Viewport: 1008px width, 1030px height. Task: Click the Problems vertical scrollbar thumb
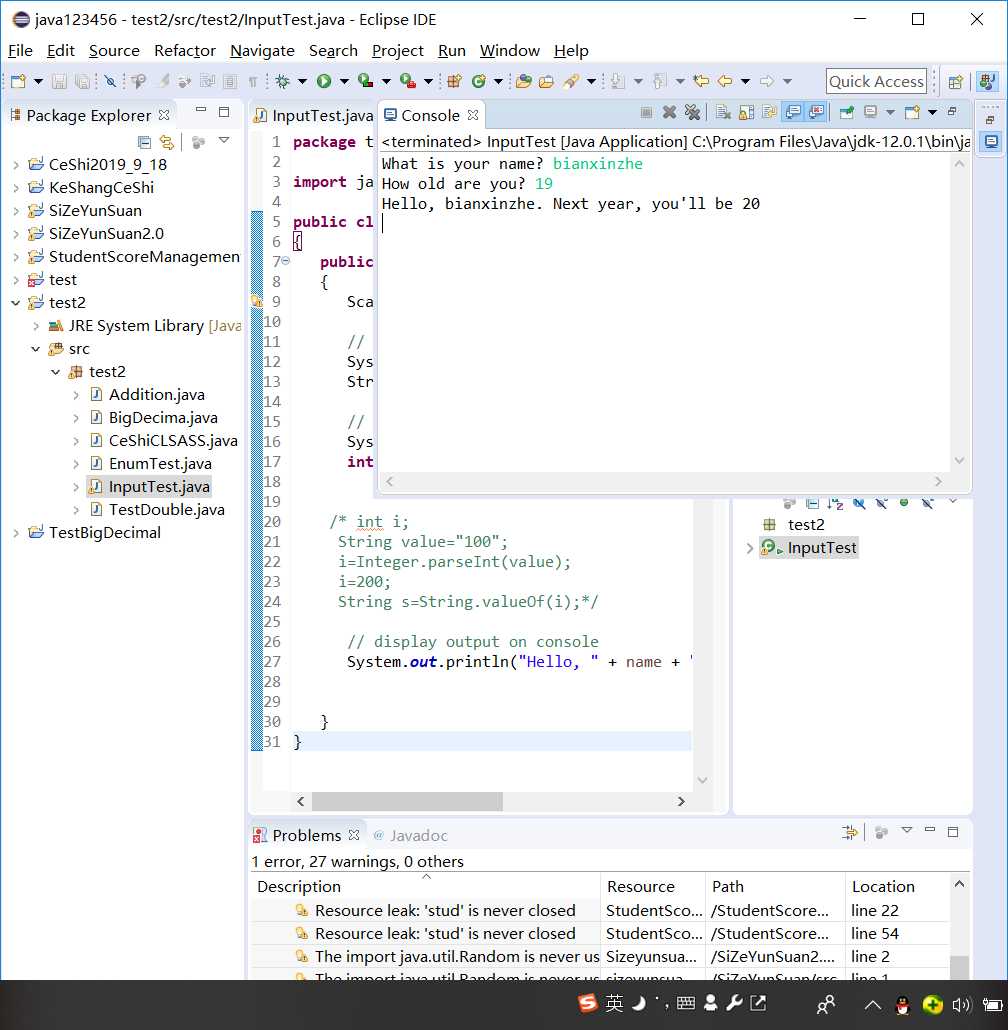959,968
